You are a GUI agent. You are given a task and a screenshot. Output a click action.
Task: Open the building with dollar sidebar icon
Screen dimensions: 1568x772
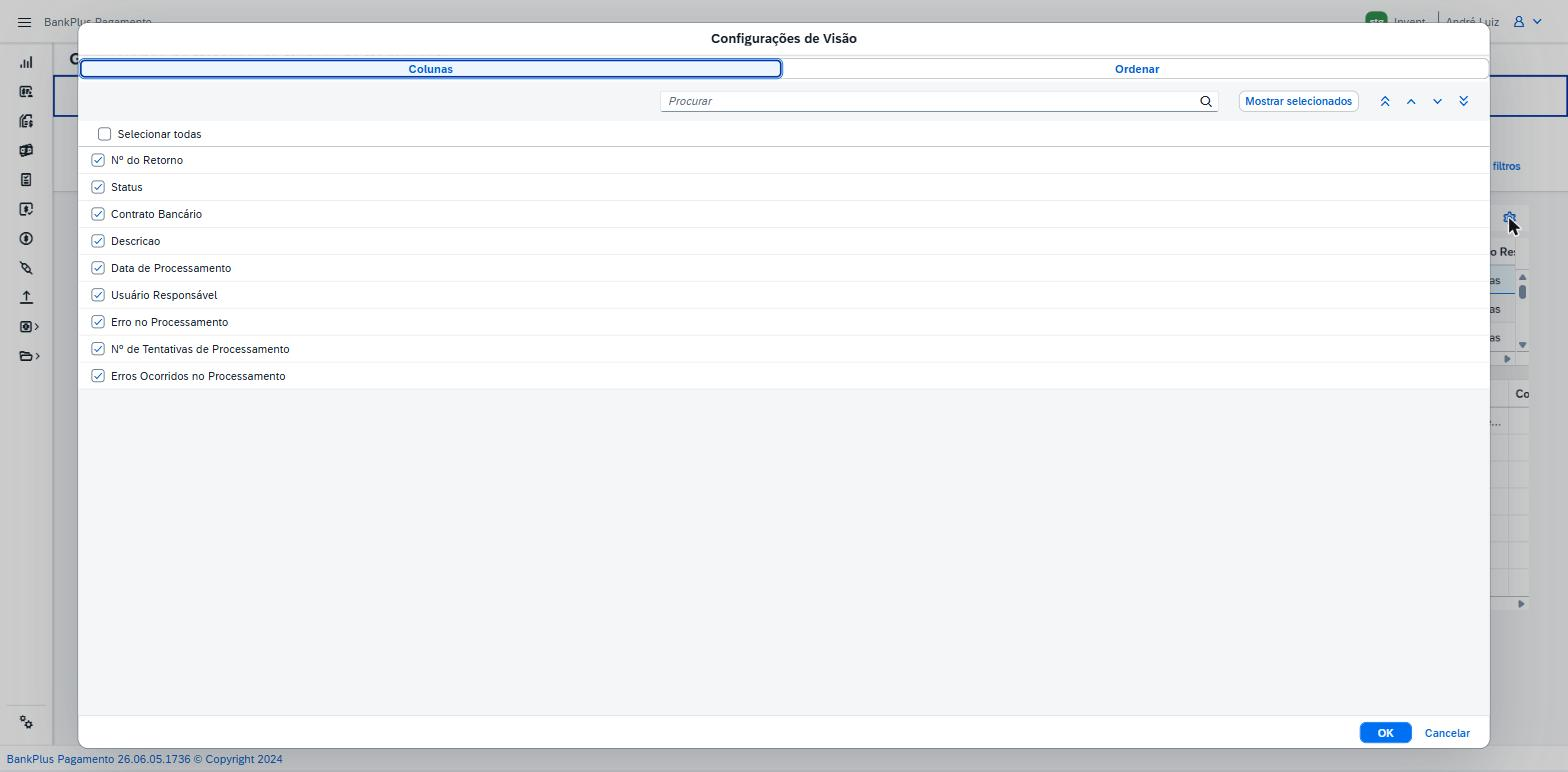pyautogui.click(x=26, y=121)
